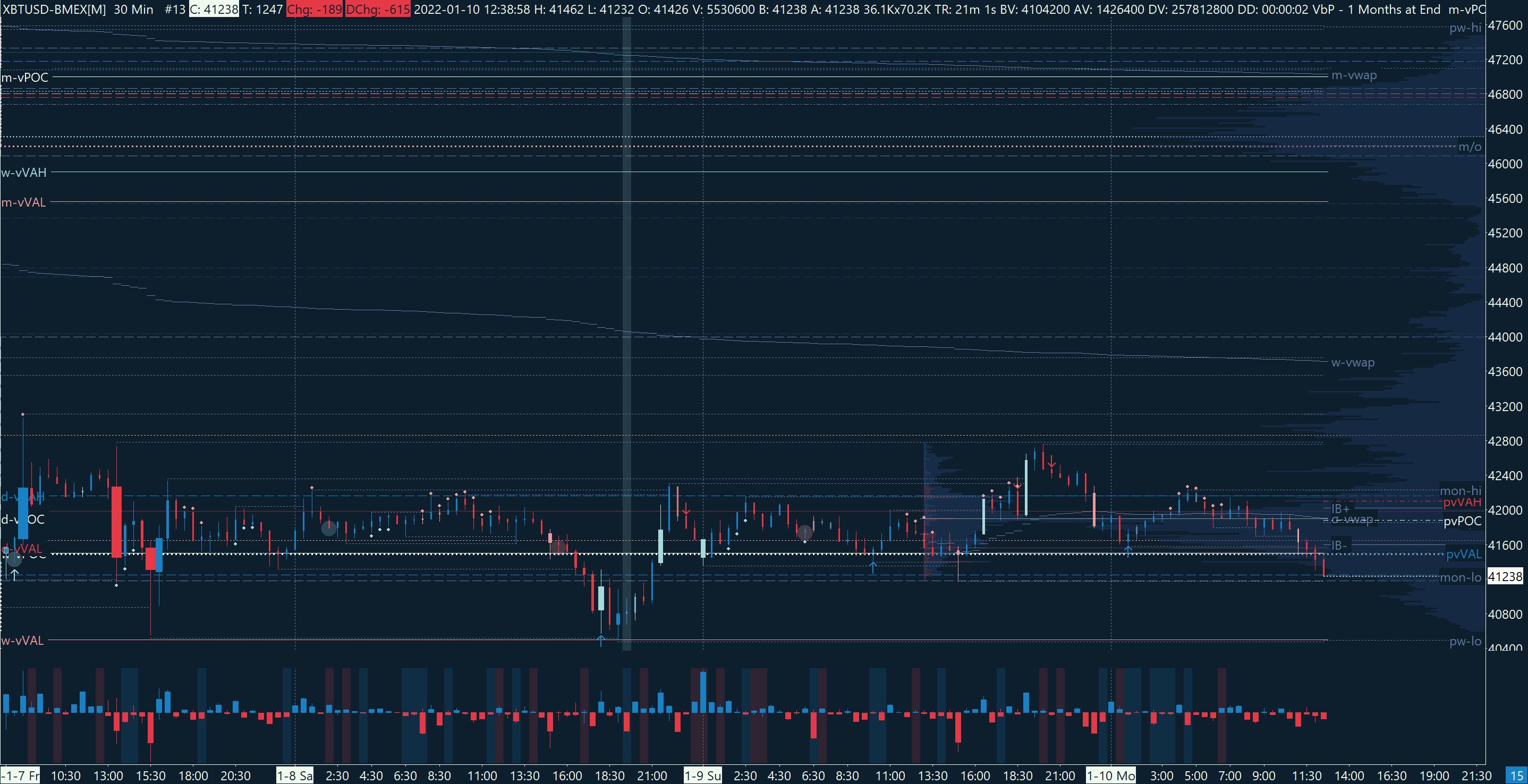Click the 1-10 Mo date marker
The height and width of the screenshot is (784, 1528).
(x=1110, y=776)
